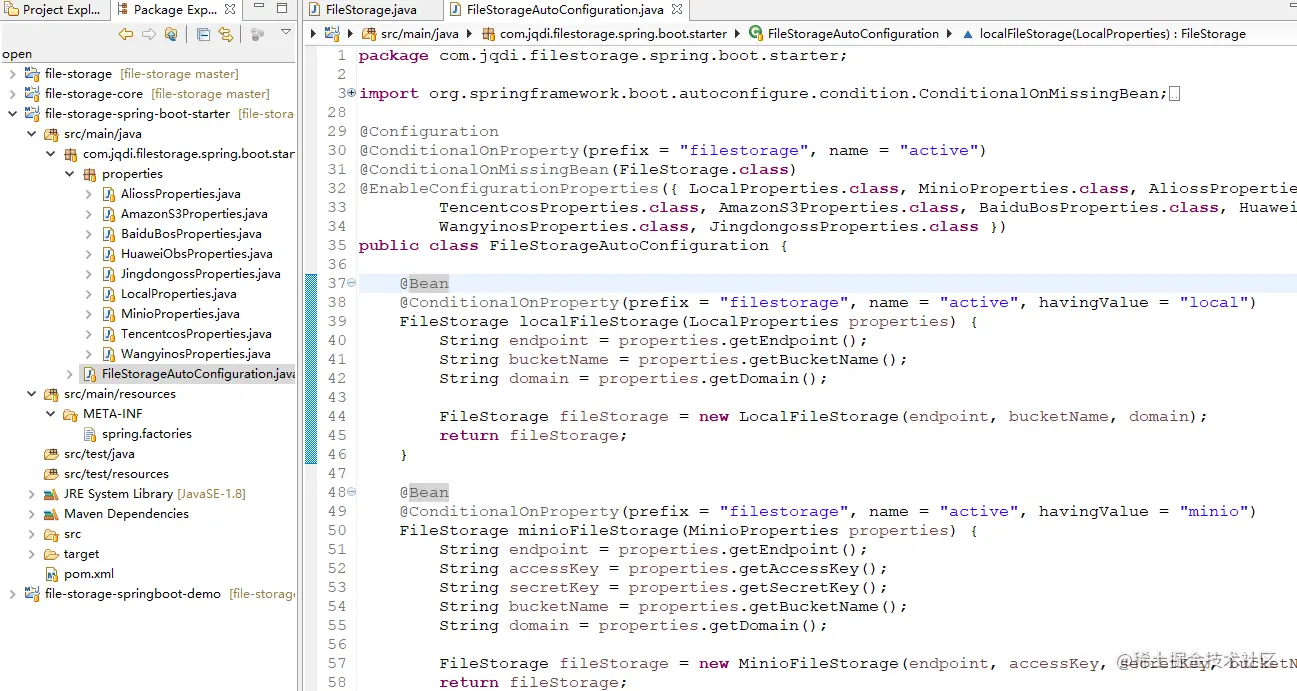Image resolution: width=1297 pixels, height=691 pixels.
Task: Click the Focus on Active Task icon
Action: pos(258,34)
